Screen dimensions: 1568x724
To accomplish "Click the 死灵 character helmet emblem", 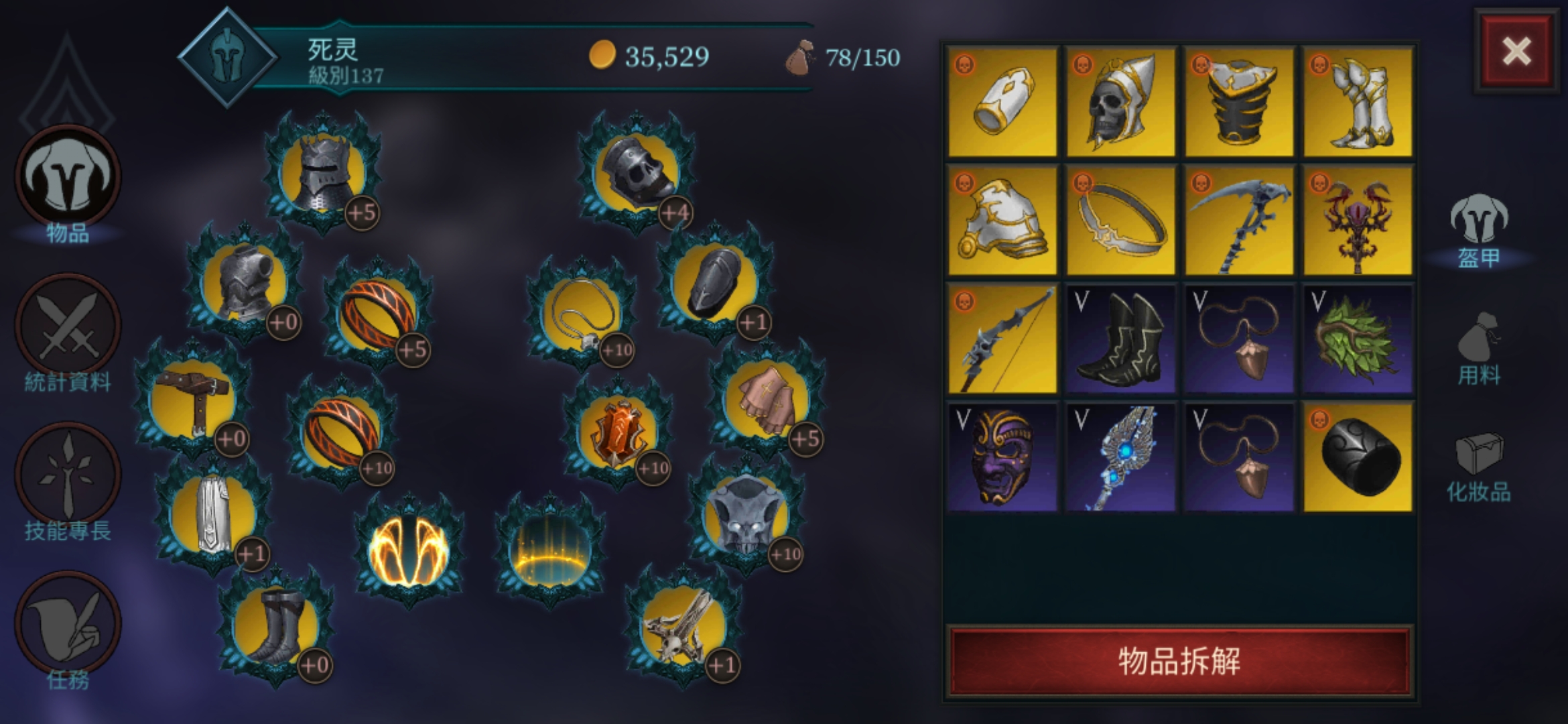I will pos(228,58).
